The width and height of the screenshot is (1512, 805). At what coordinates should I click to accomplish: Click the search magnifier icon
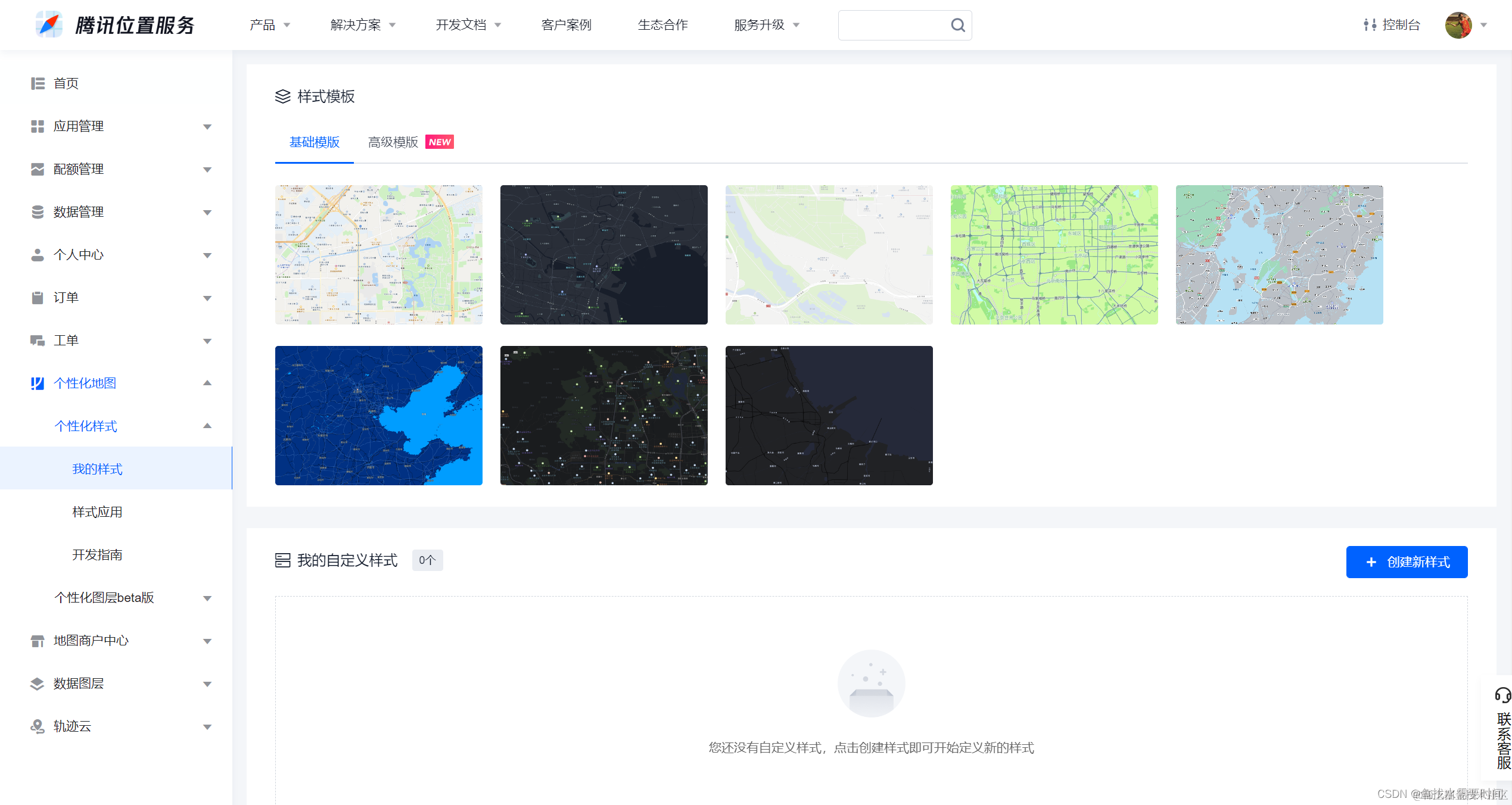point(957,25)
